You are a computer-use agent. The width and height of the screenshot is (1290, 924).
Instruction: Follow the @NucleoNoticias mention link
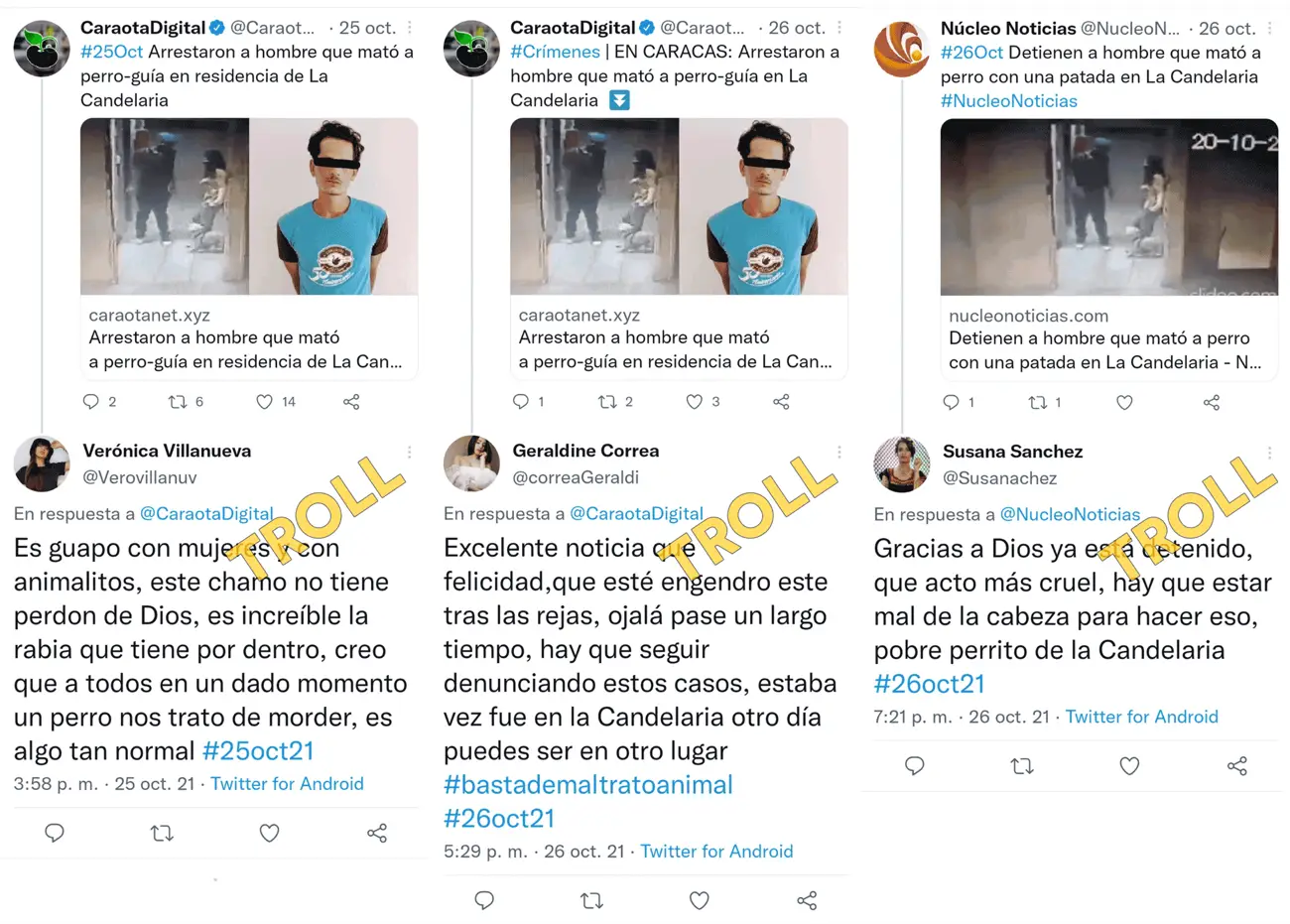pyautogui.click(x=1070, y=514)
